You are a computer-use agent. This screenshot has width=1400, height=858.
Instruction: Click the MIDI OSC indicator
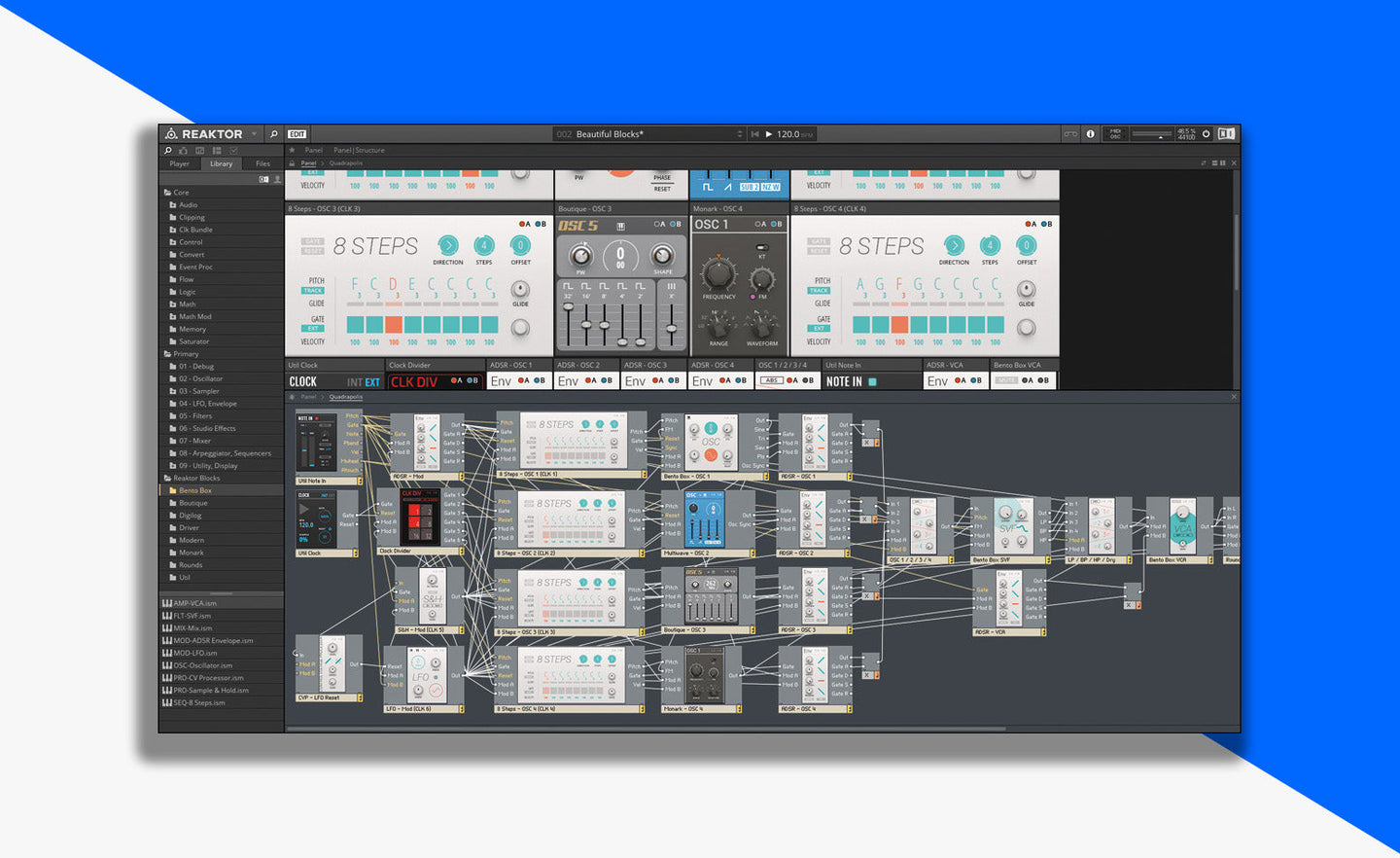tap(1115, 134)
